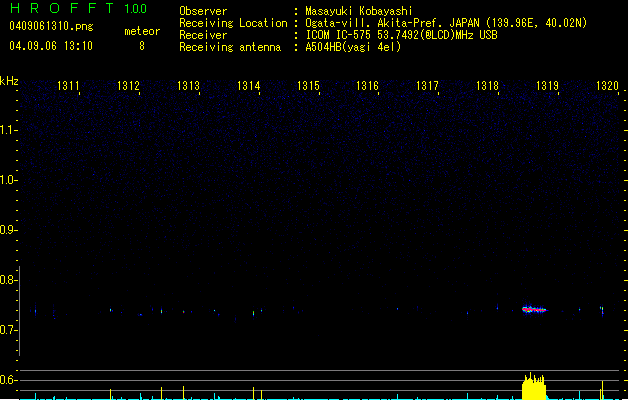Select the filename 0409061310.png

51,26
